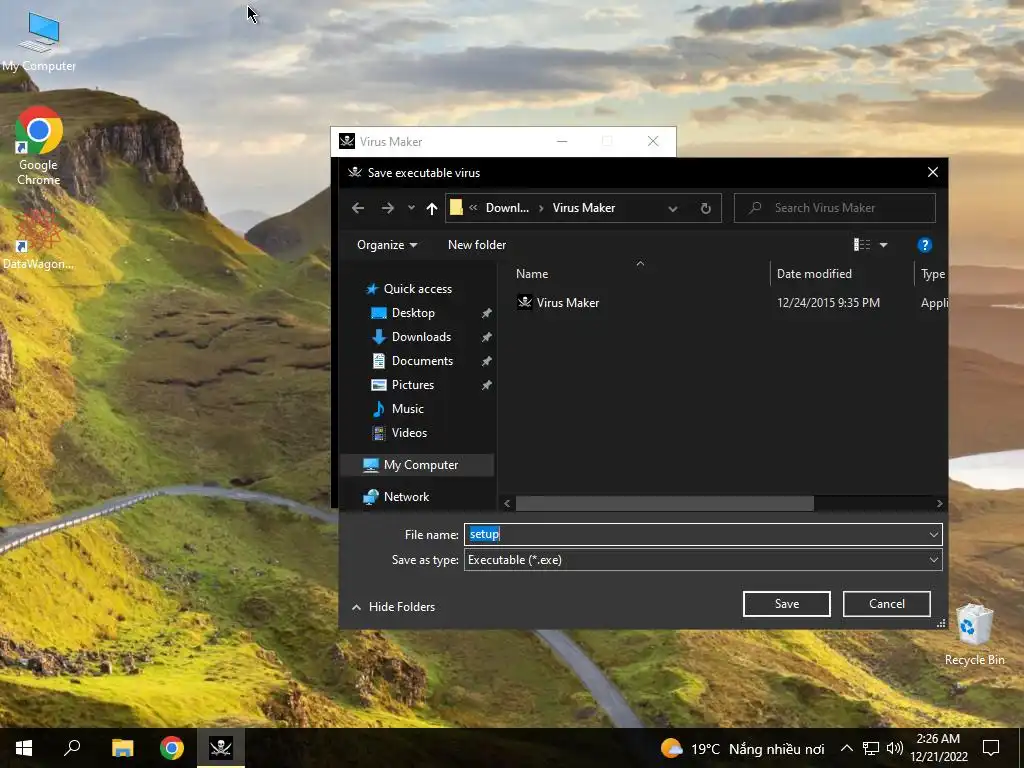The image size is (1024, 768).
Task: Open Chrome from the taskbar
Action: point(172,748)
